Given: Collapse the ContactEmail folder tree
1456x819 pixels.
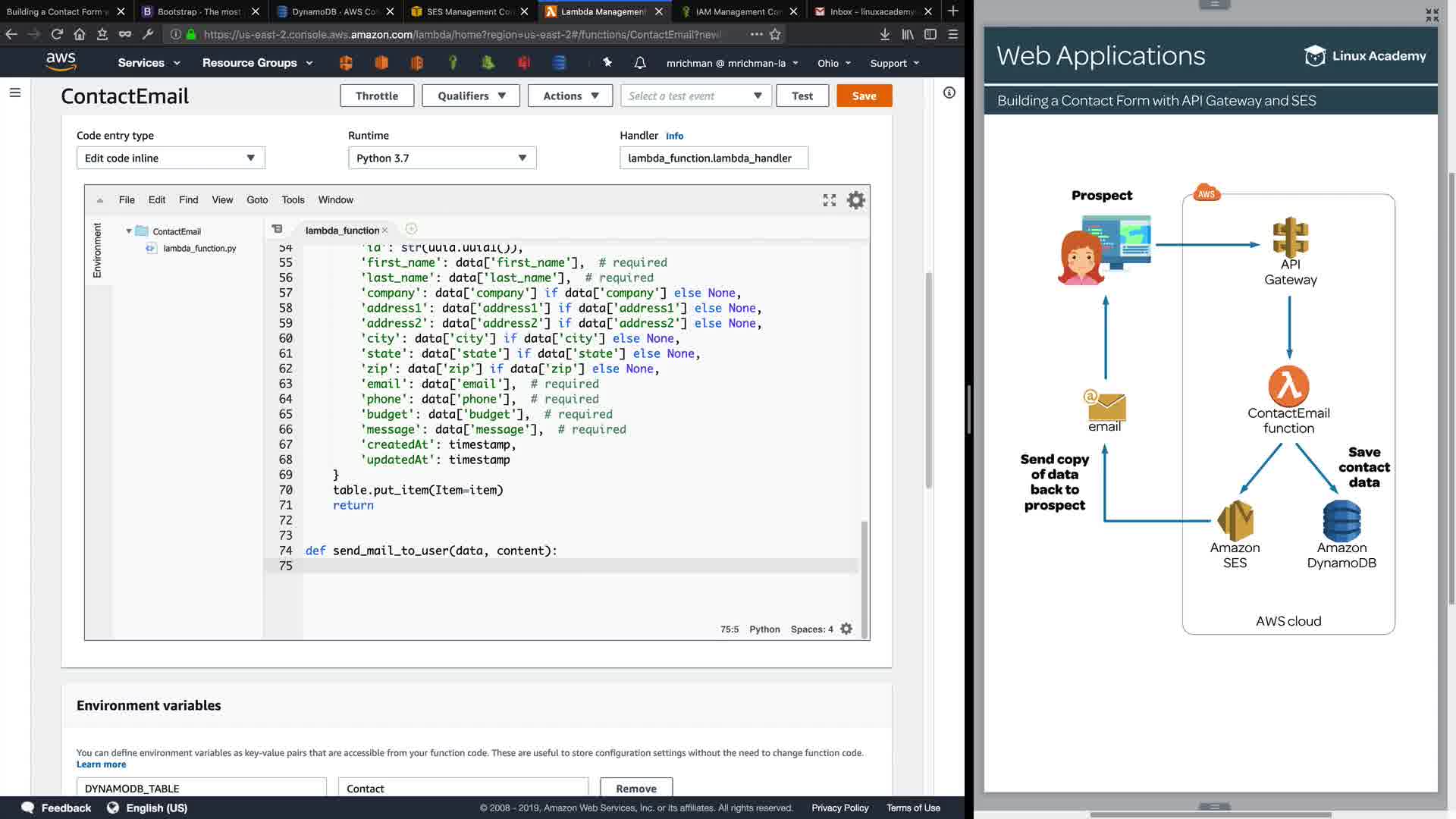Looking at the screenshot, I should click(129, 231).
